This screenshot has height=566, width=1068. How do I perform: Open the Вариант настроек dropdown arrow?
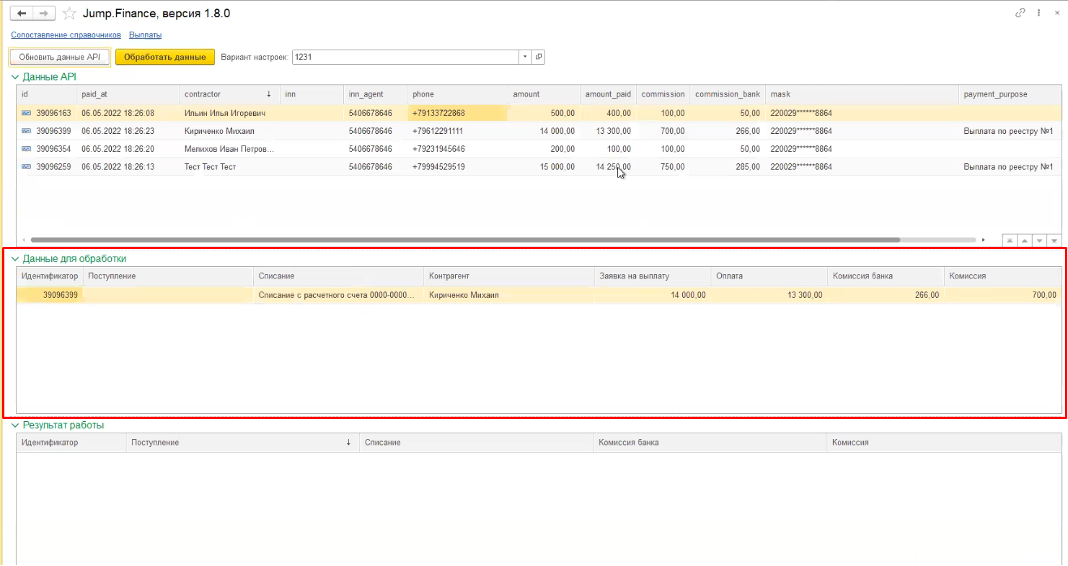pyautogui.click(x=524, y=57)
